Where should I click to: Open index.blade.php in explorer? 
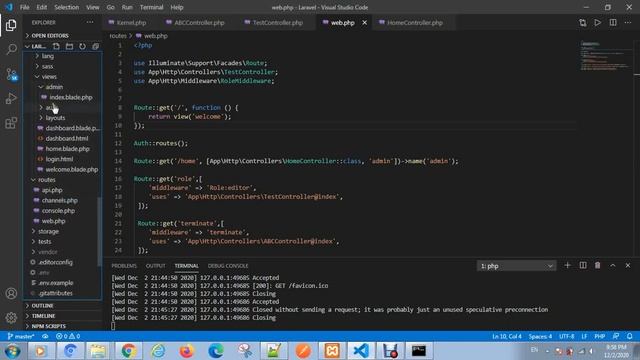coord(71,98)
